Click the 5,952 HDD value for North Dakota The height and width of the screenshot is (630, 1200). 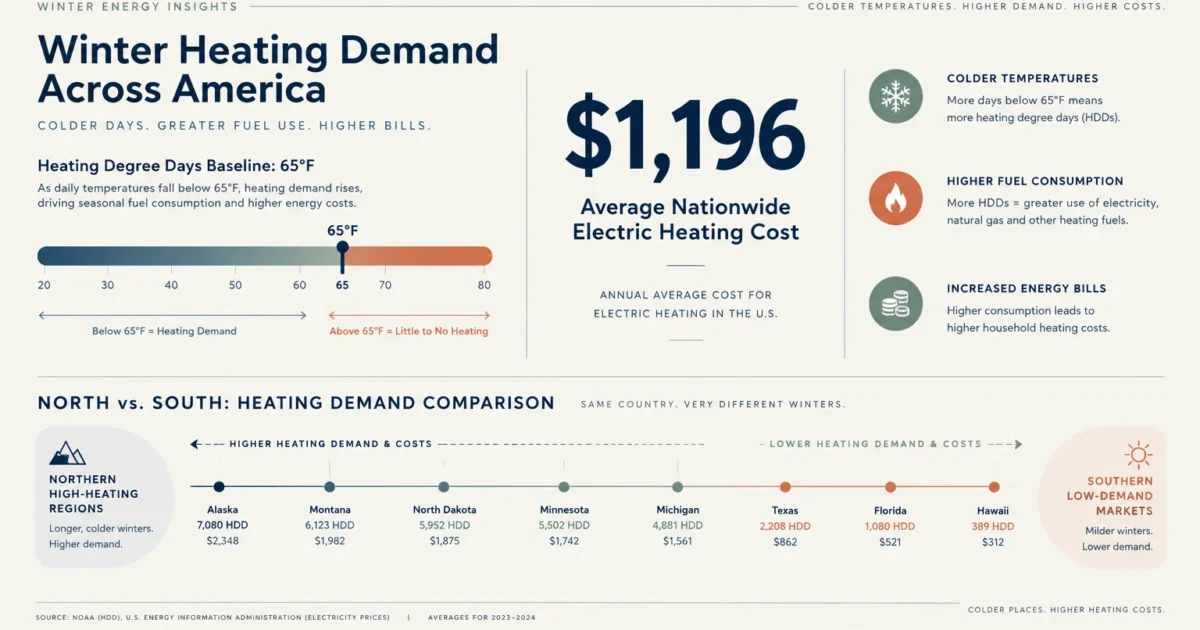[445, 525]
